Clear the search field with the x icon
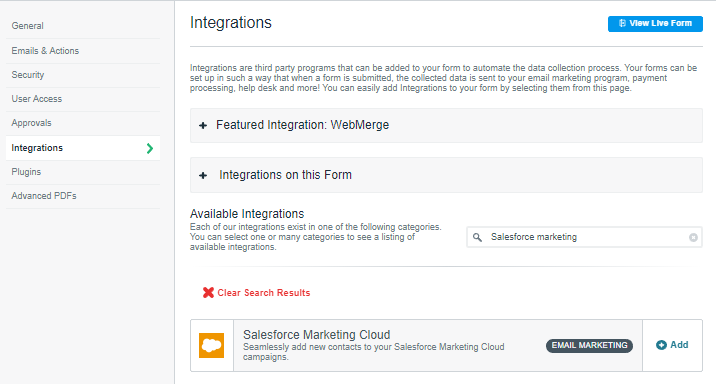The width and height of the screenshot is (716, 384). pyautogui.click(x=693, y=237)
